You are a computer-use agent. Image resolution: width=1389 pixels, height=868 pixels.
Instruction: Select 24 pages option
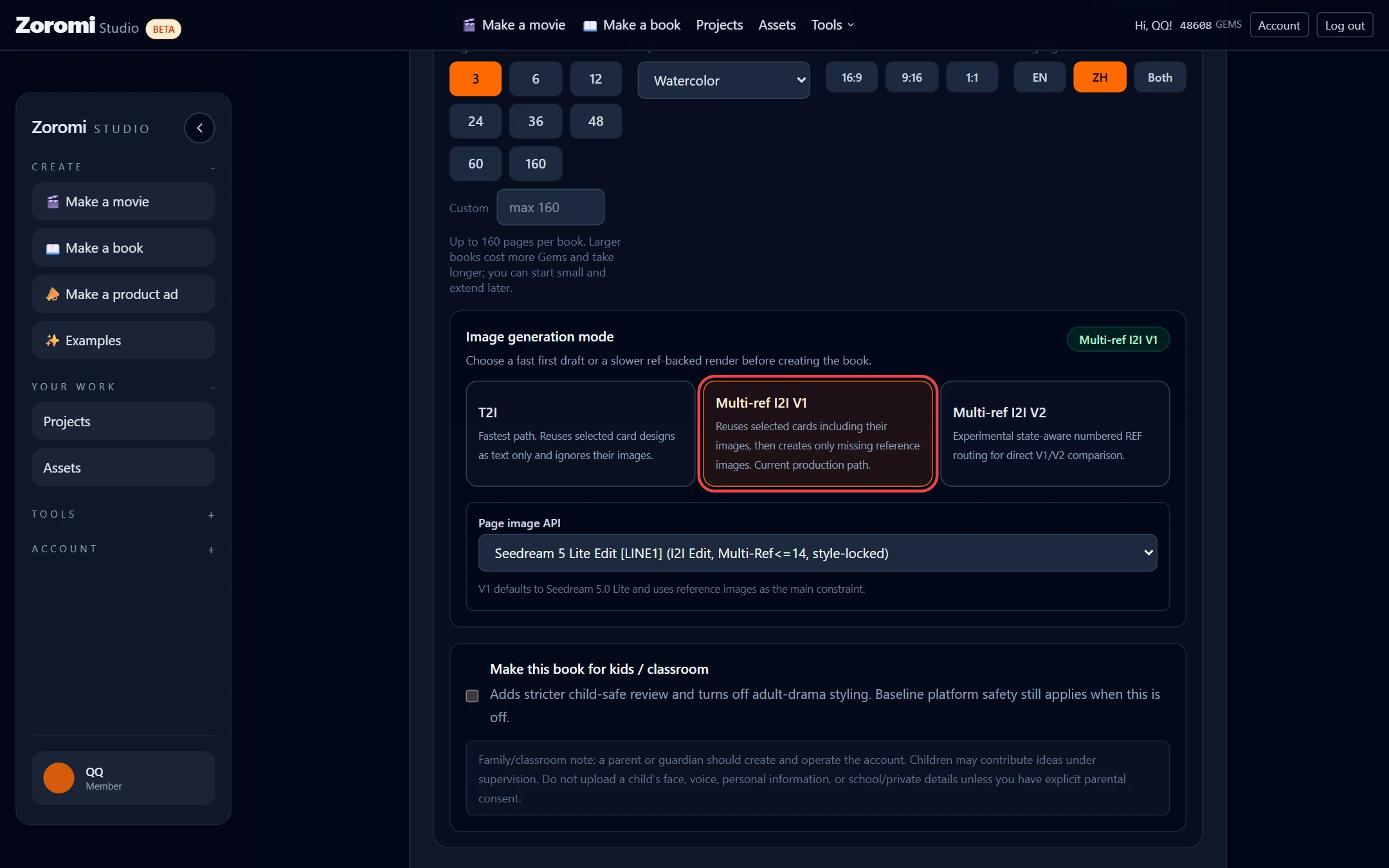(x=475, y=121)
